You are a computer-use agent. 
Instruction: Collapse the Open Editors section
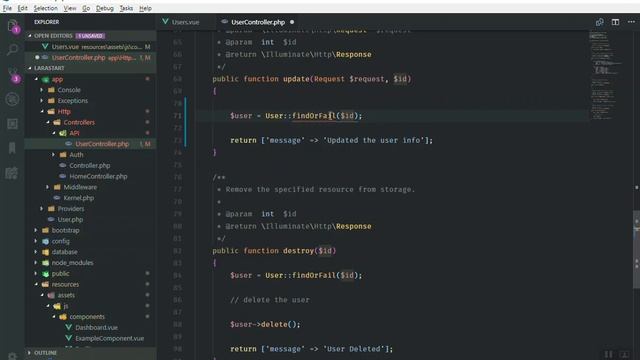click(29, 36)
